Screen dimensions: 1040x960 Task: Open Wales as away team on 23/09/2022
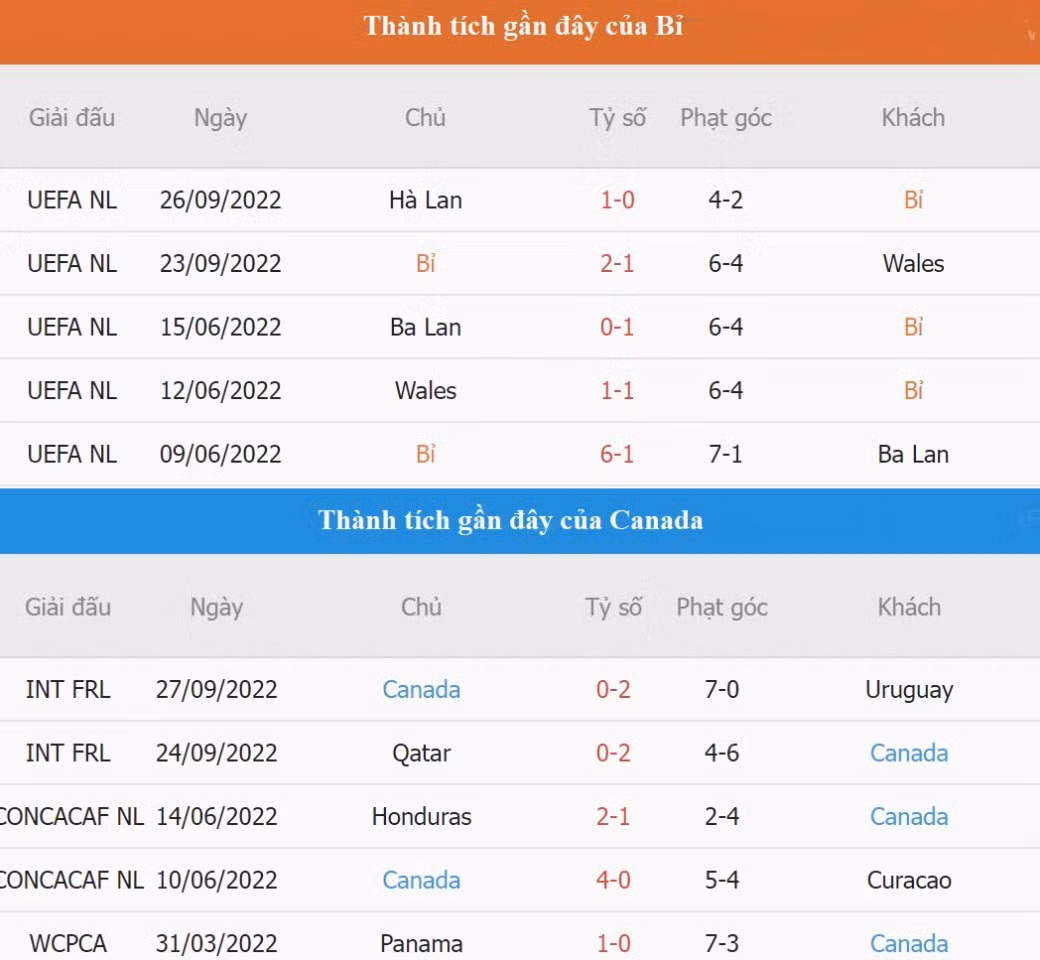click(912, 264)
